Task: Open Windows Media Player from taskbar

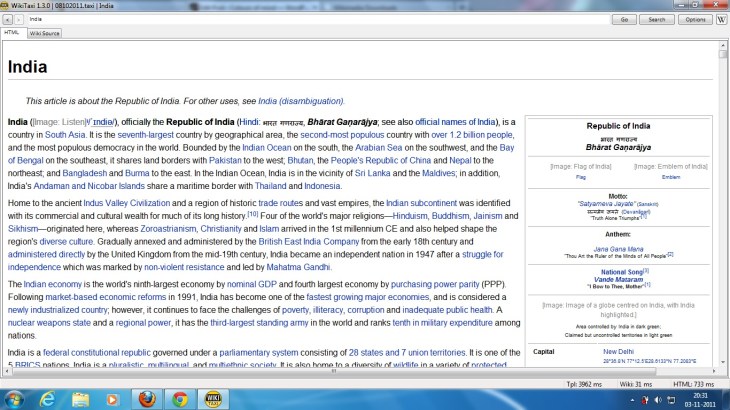Action: 113,399
